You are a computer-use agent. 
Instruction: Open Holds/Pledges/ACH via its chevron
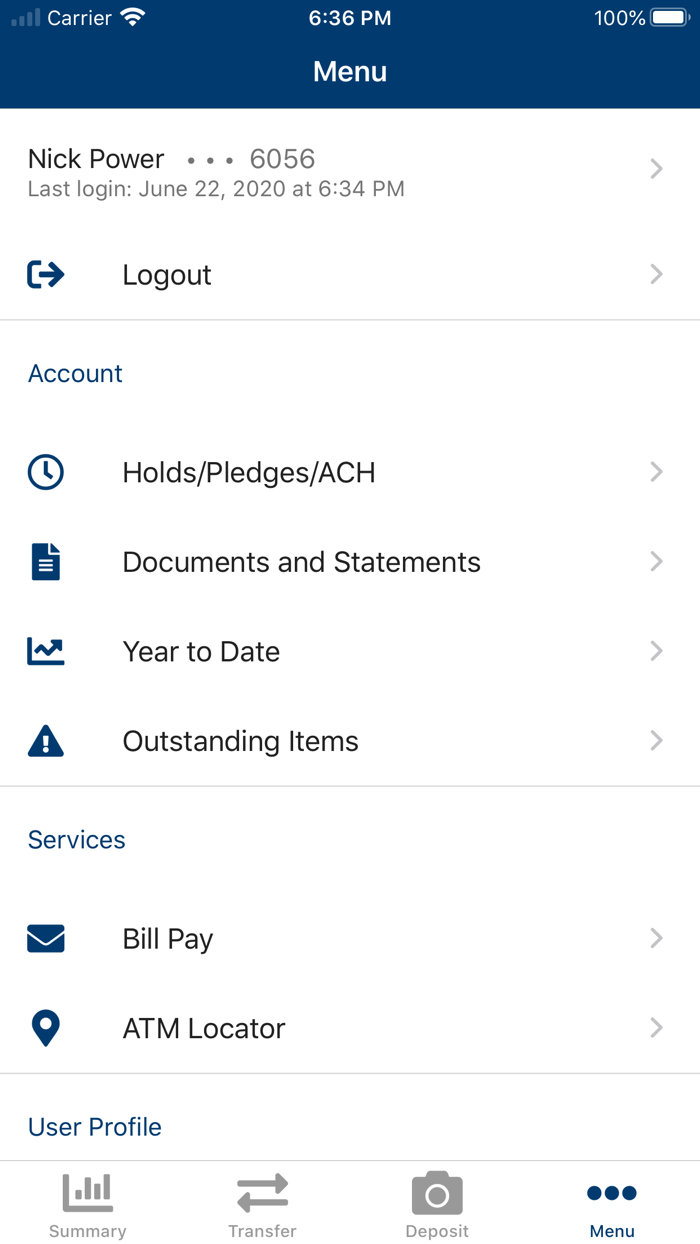[656, 472]
